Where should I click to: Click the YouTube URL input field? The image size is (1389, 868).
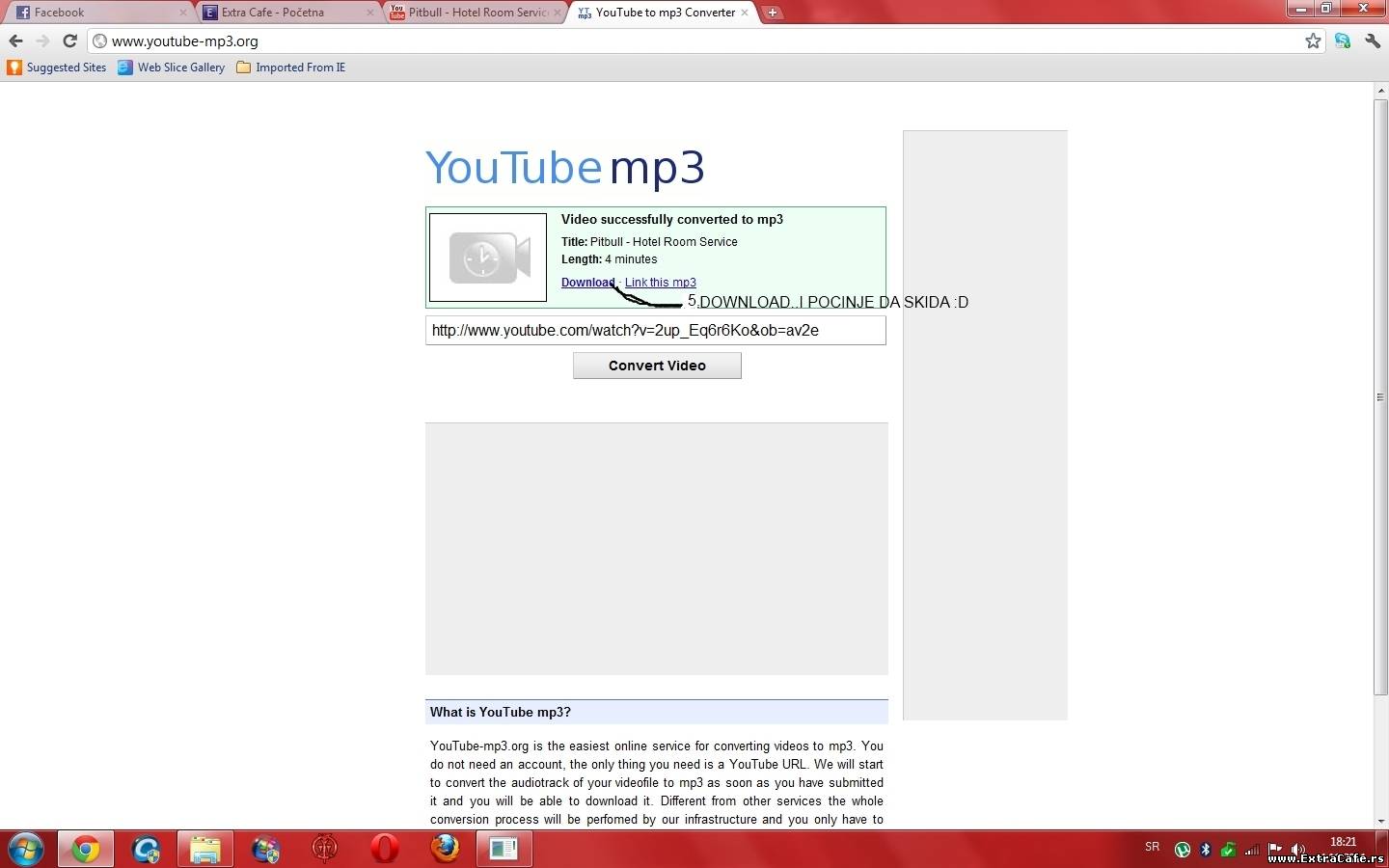point(655,330)
